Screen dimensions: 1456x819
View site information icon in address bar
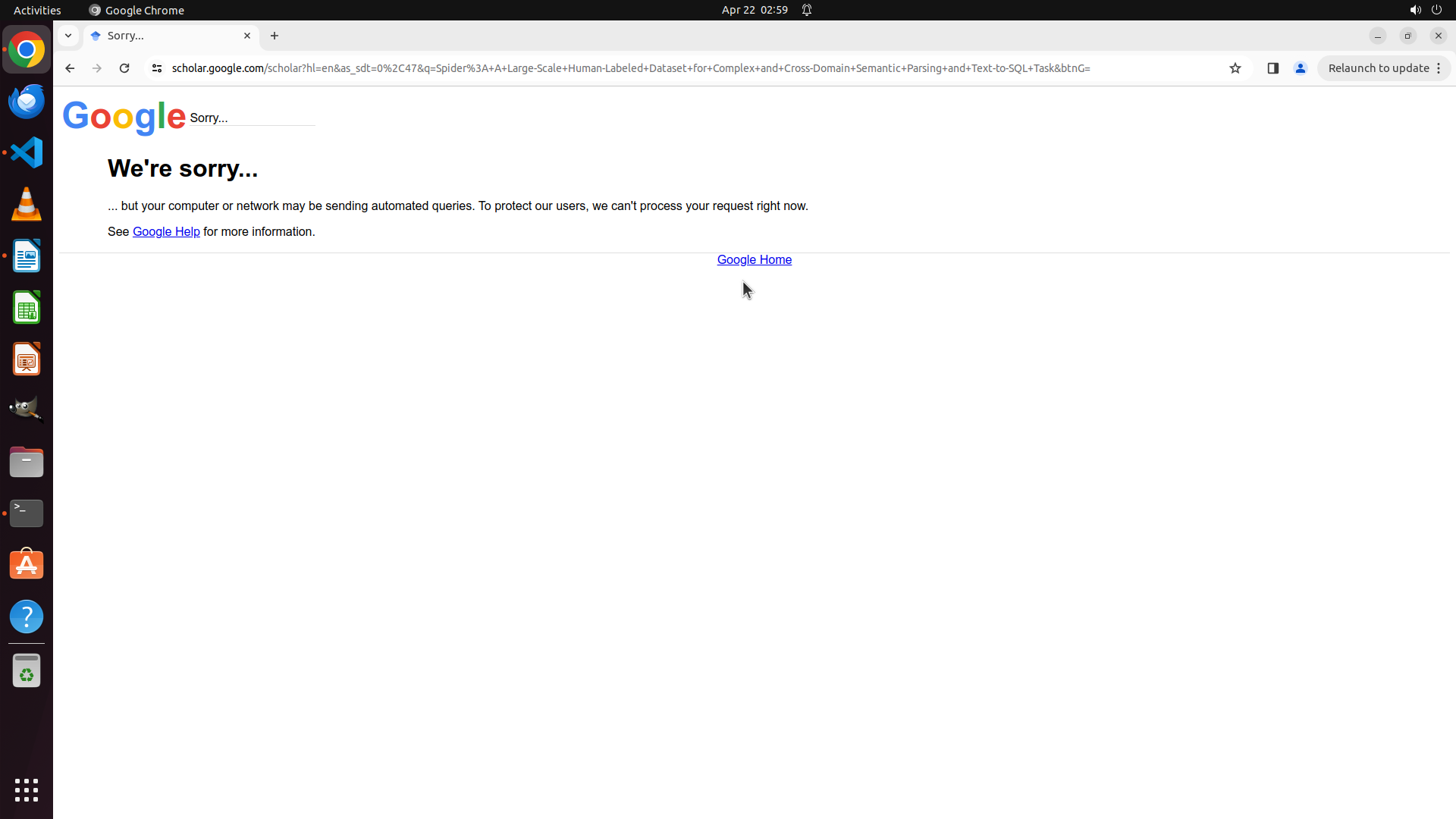point(157,68)
